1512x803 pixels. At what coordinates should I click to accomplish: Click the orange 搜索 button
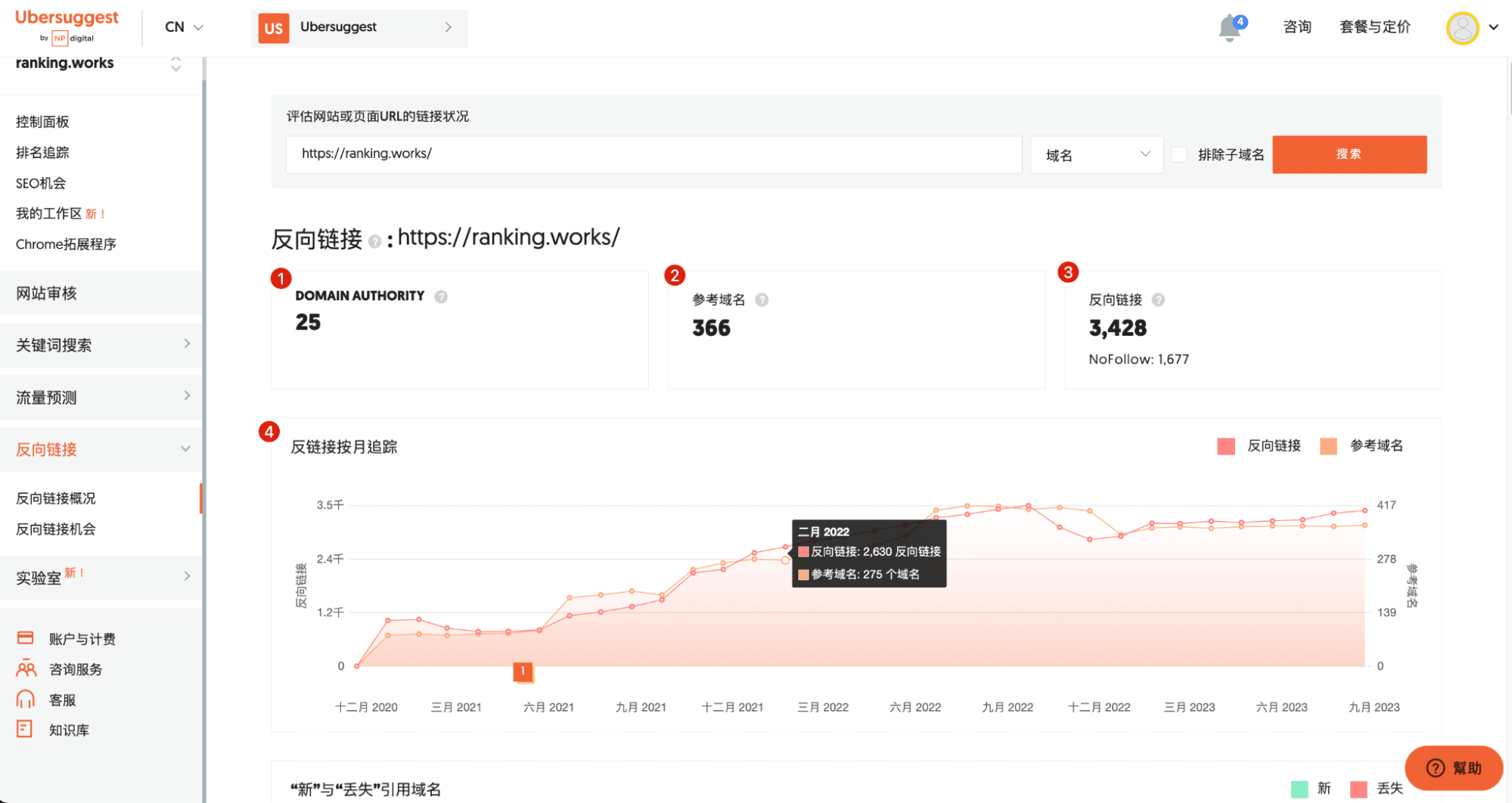click(1349, 154)
